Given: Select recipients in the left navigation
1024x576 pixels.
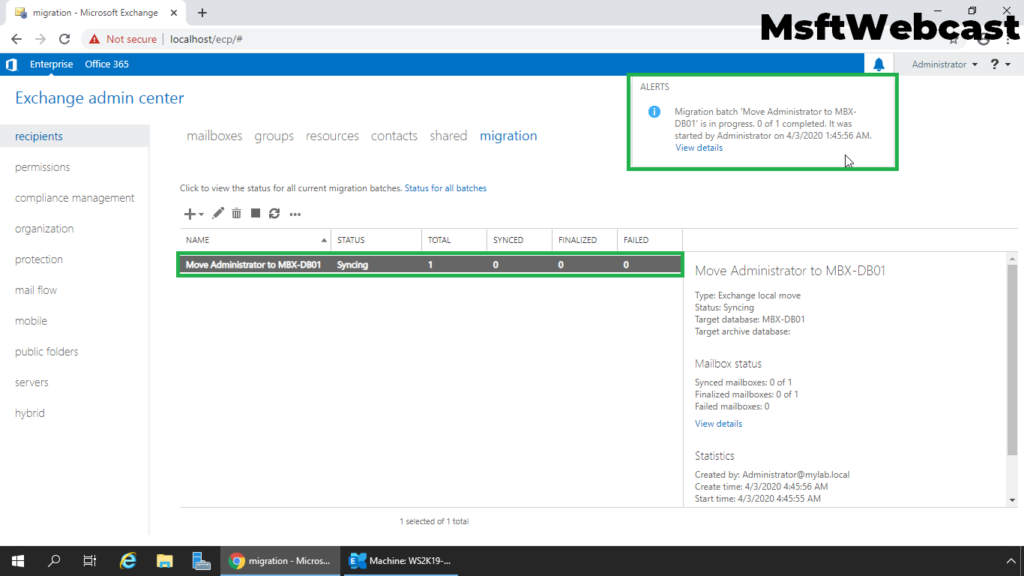Looking at the screenshot, I should tap(74, 136).
